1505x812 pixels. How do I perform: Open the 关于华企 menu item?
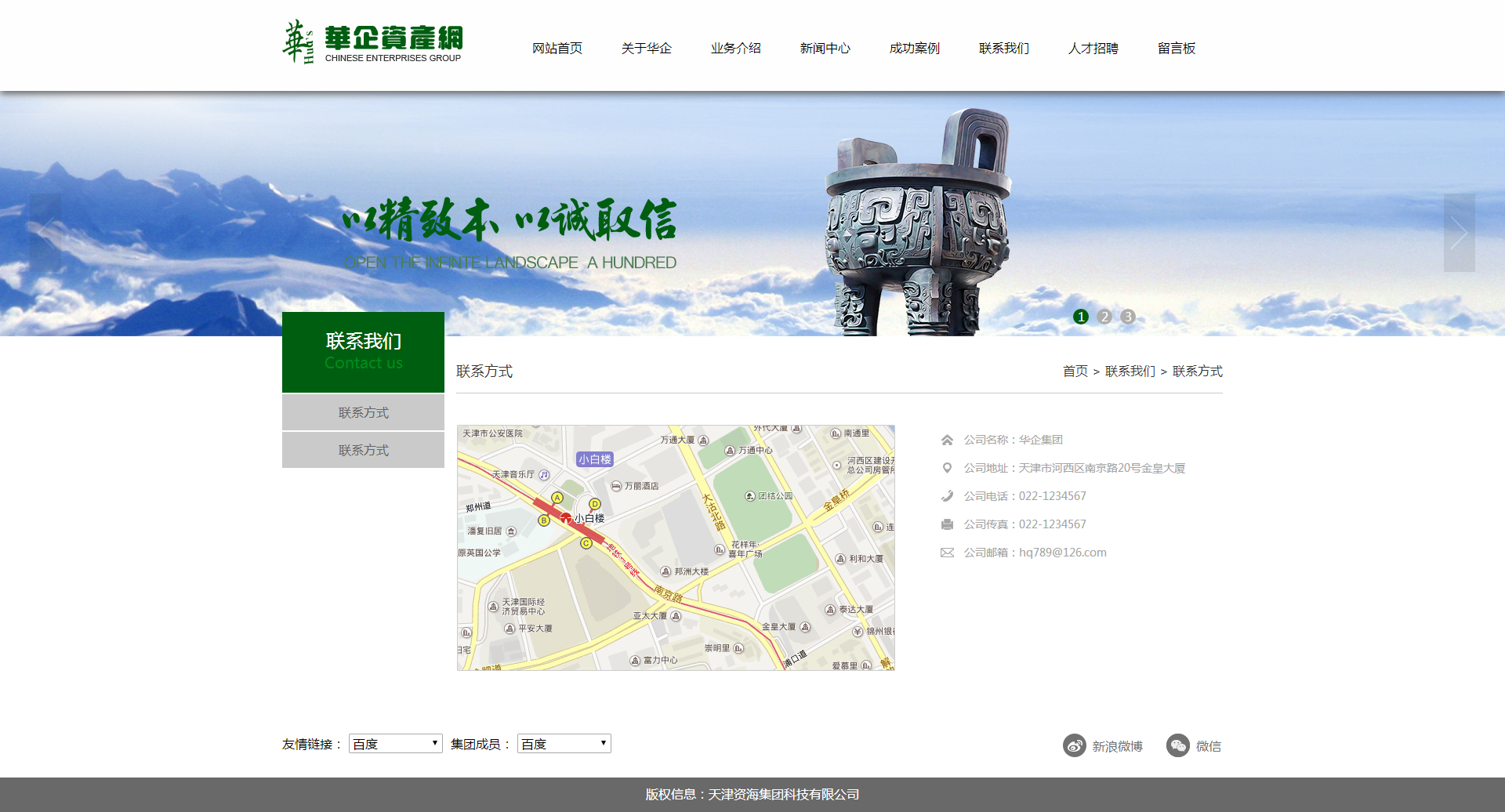click(x=647, y=49)
